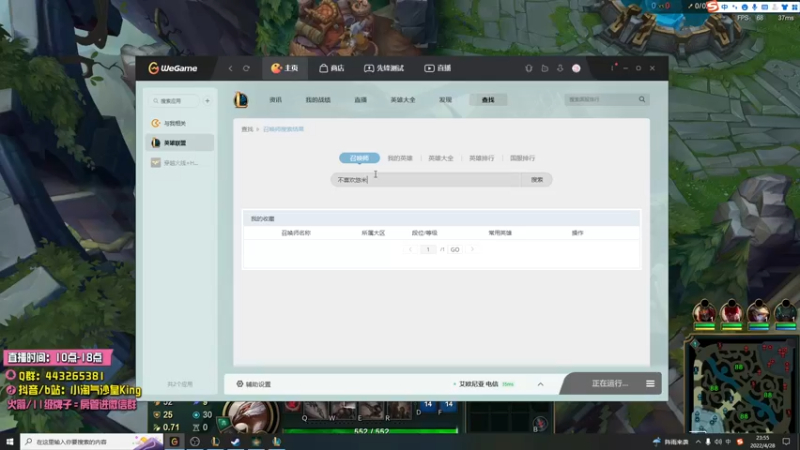Click the W ability icon in the HUD
The height and width of the screenshot is (450, 800).
pyautogui.click(x=343, y=410)
